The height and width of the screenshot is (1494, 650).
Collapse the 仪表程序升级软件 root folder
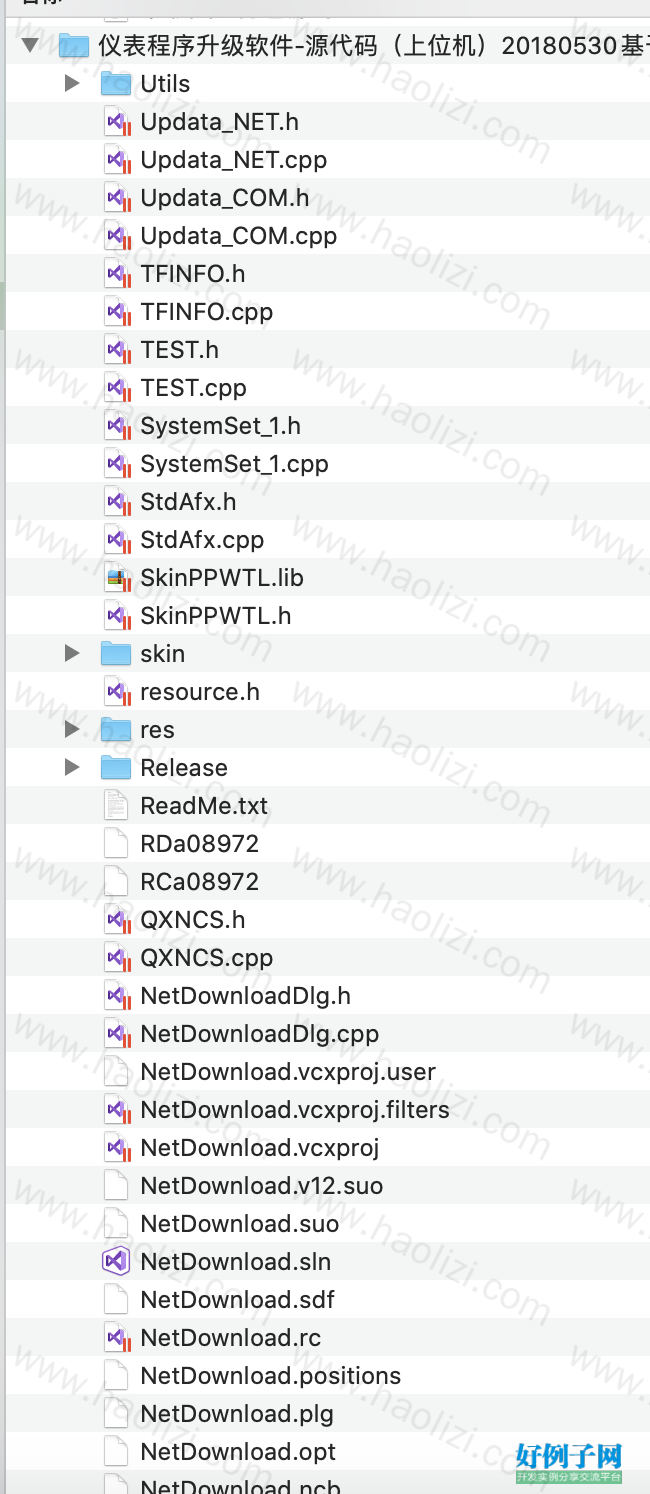30,45
